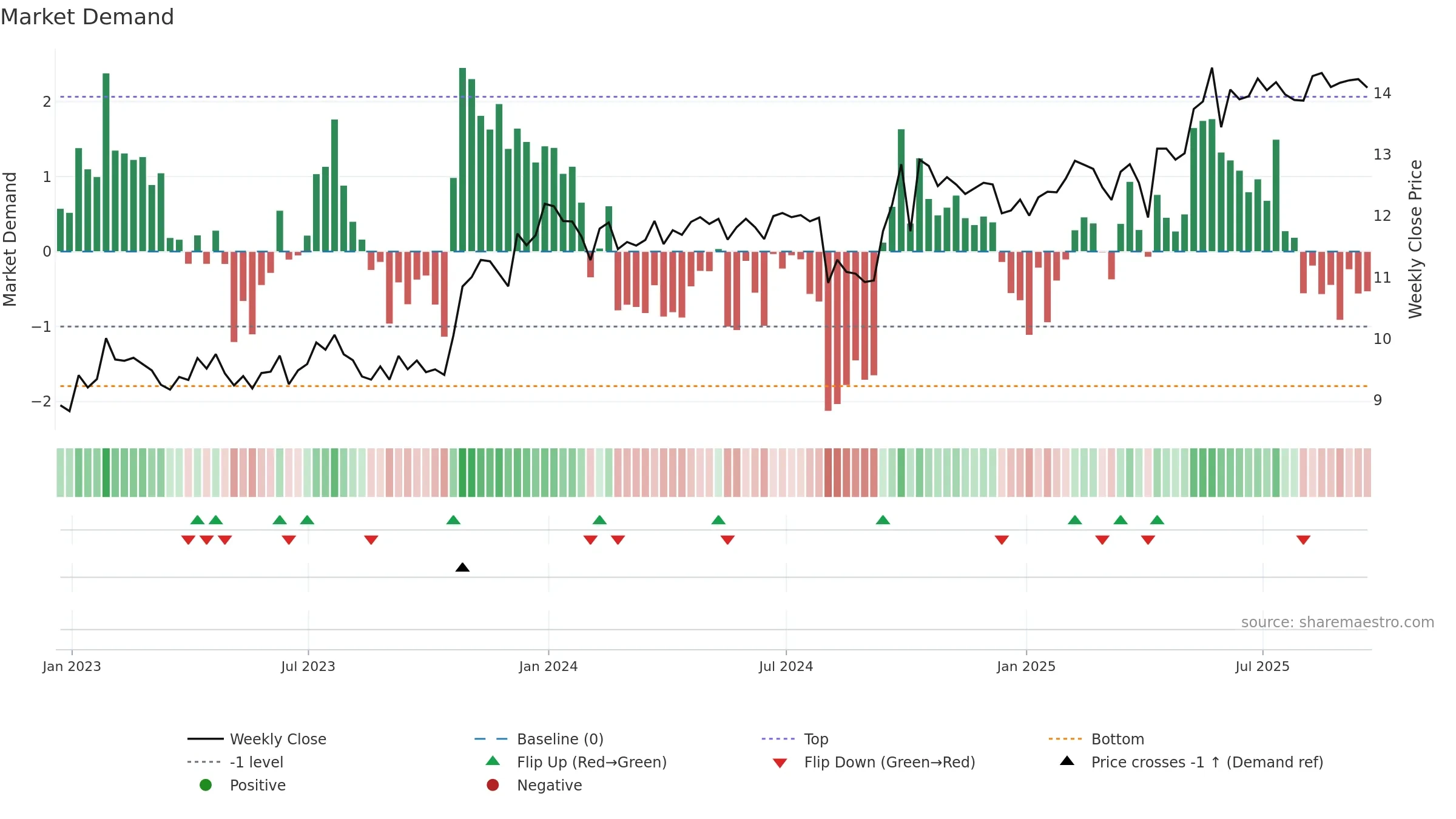Select the only flip-down marker between Jul 2024 and Jan 2025
1456x819 pixels.
coord(1002,540)
